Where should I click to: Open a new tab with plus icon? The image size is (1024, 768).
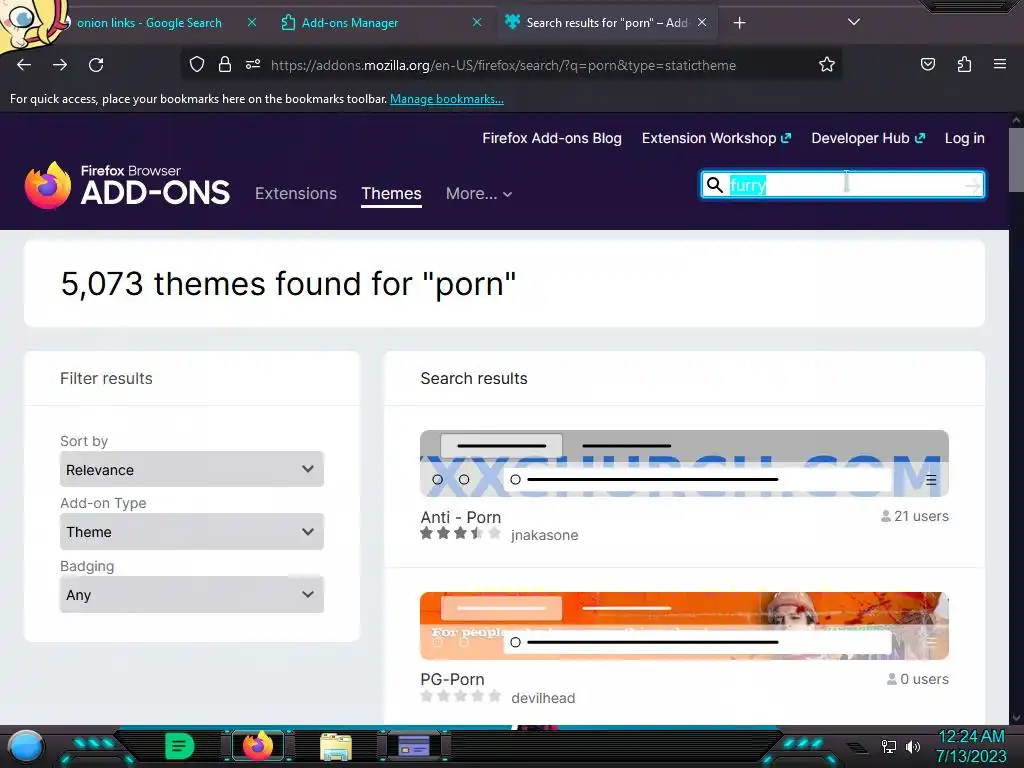point(739,23)
